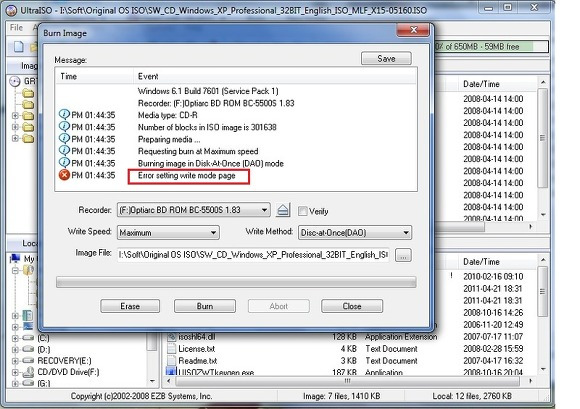The width and height of the screenshot is (580, 409).
Task: Click the CD/DVD Drive(F:) disc icon
Action: pos(28,372)
